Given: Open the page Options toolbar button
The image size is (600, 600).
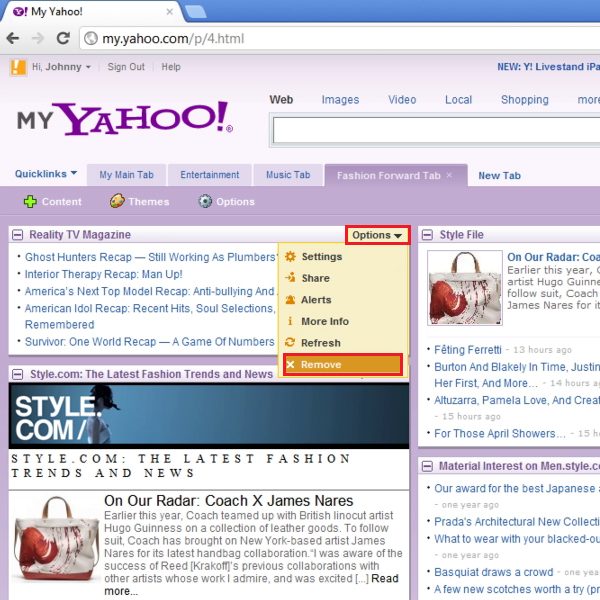Looking at the screenshot, I should pyautogui.click(x=227, y=201).
